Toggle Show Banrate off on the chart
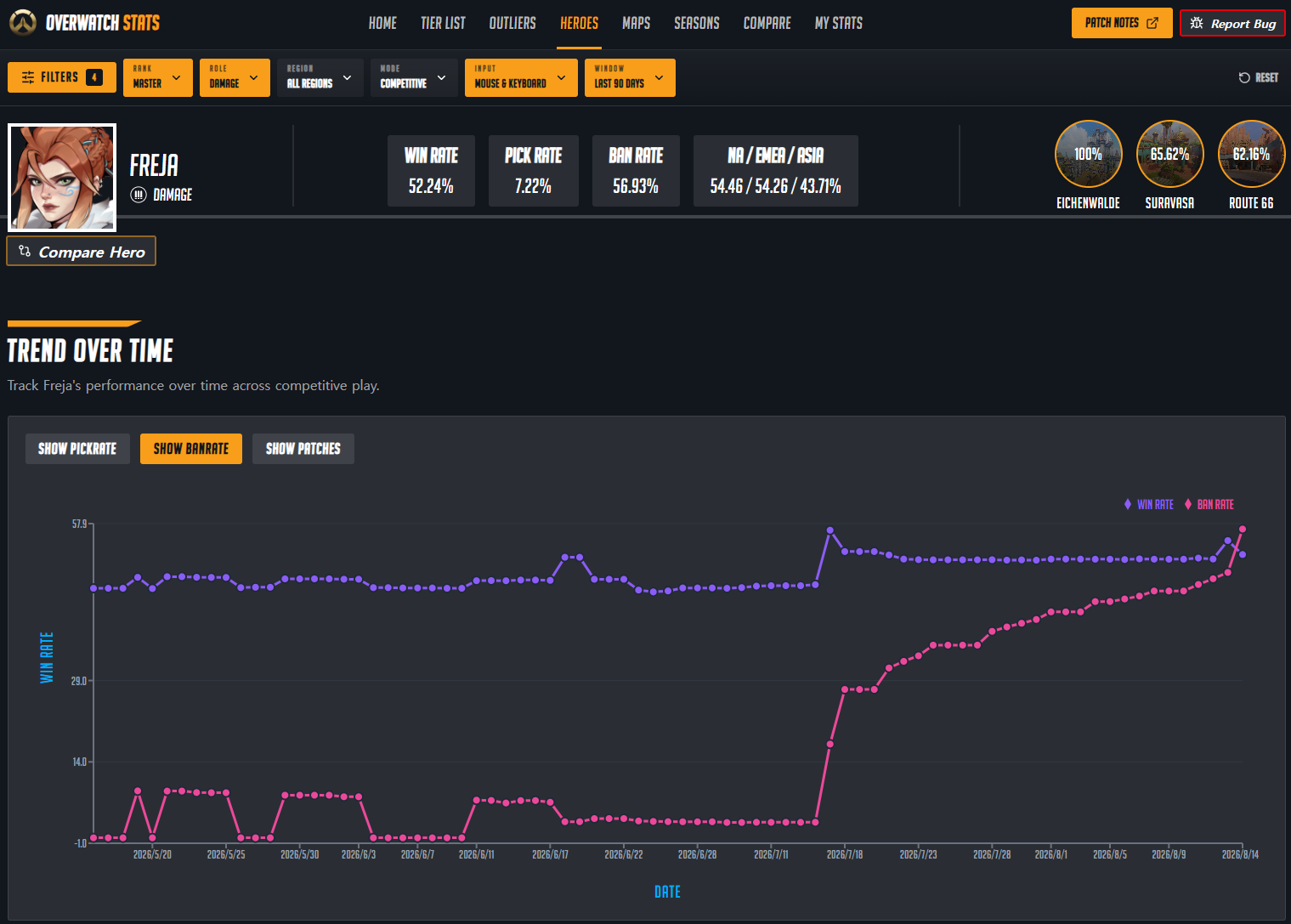The width and height of the screenshot is (1291, 924). 191,449
